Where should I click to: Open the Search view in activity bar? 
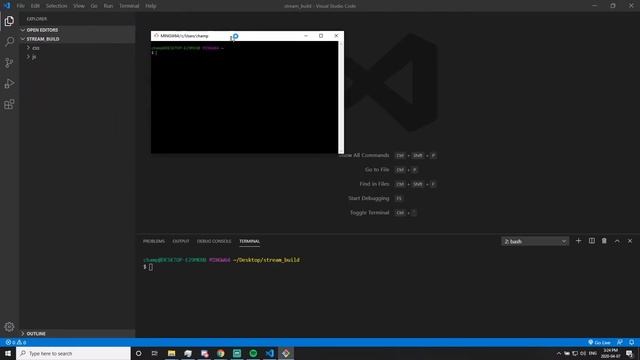point(9,42)
